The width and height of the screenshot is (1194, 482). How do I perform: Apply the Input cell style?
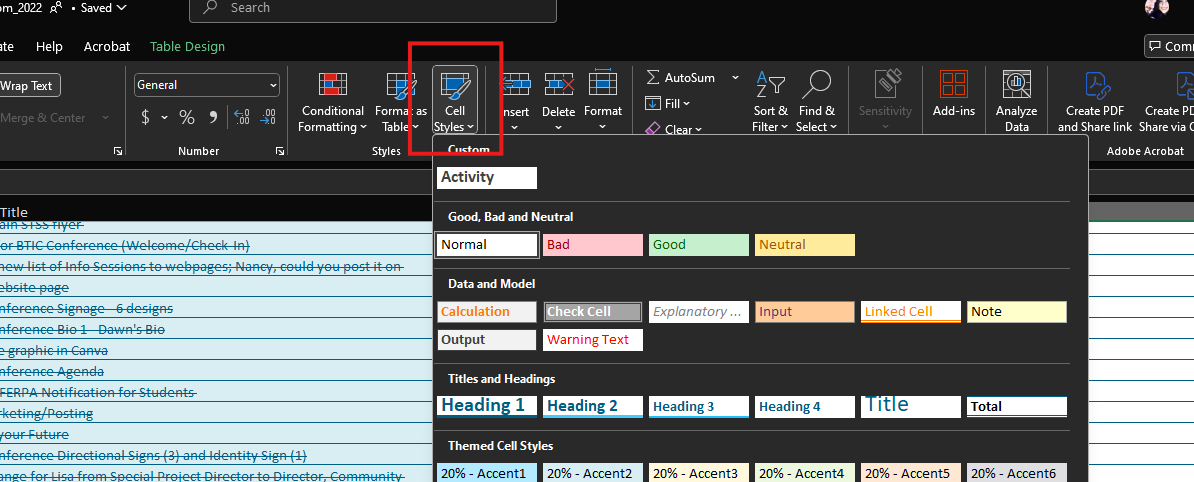[x=805, y=311]
